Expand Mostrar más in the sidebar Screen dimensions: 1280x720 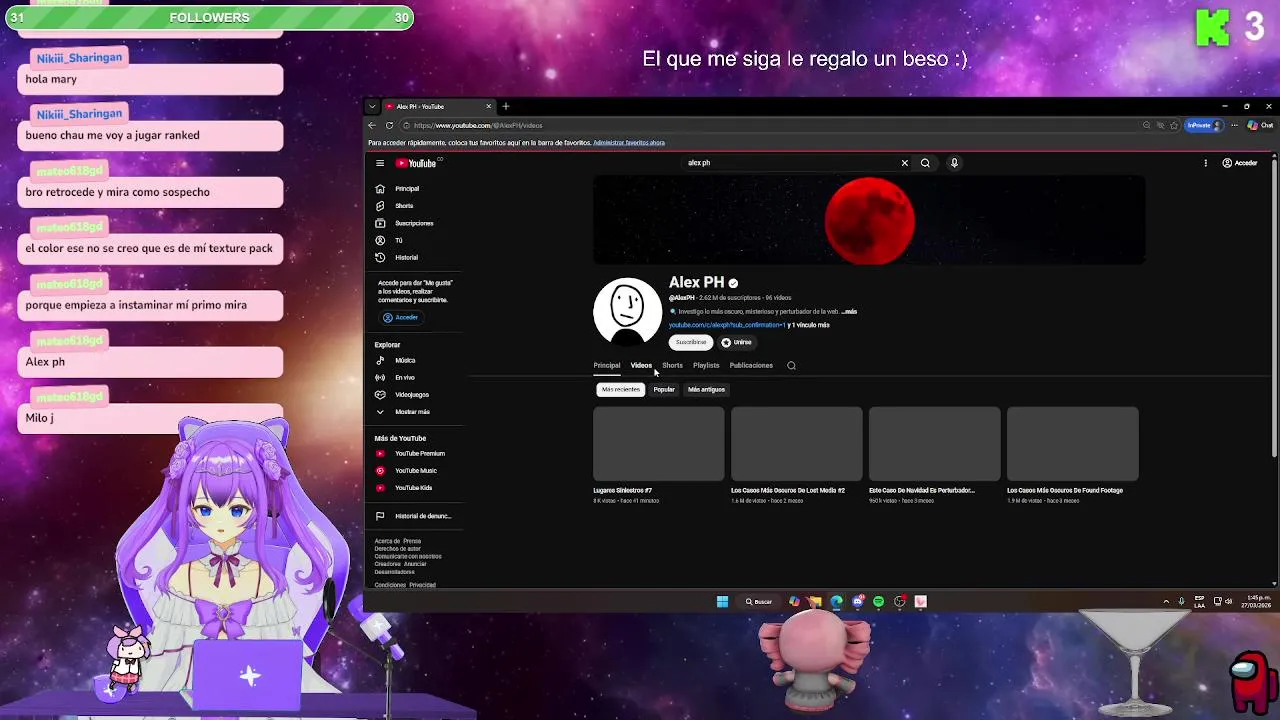[412, 412]
